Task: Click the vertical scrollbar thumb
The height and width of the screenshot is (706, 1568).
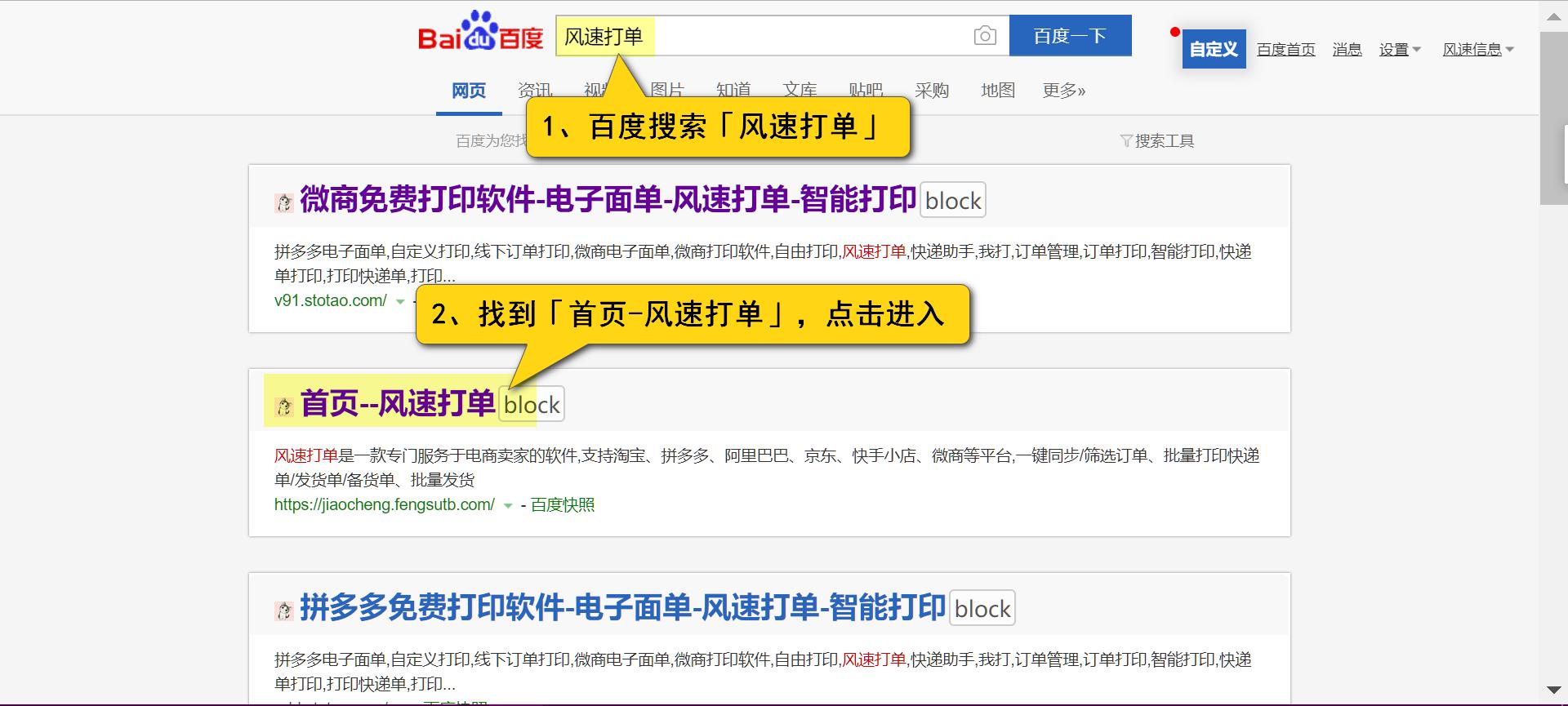Action: coord(1553,118)
